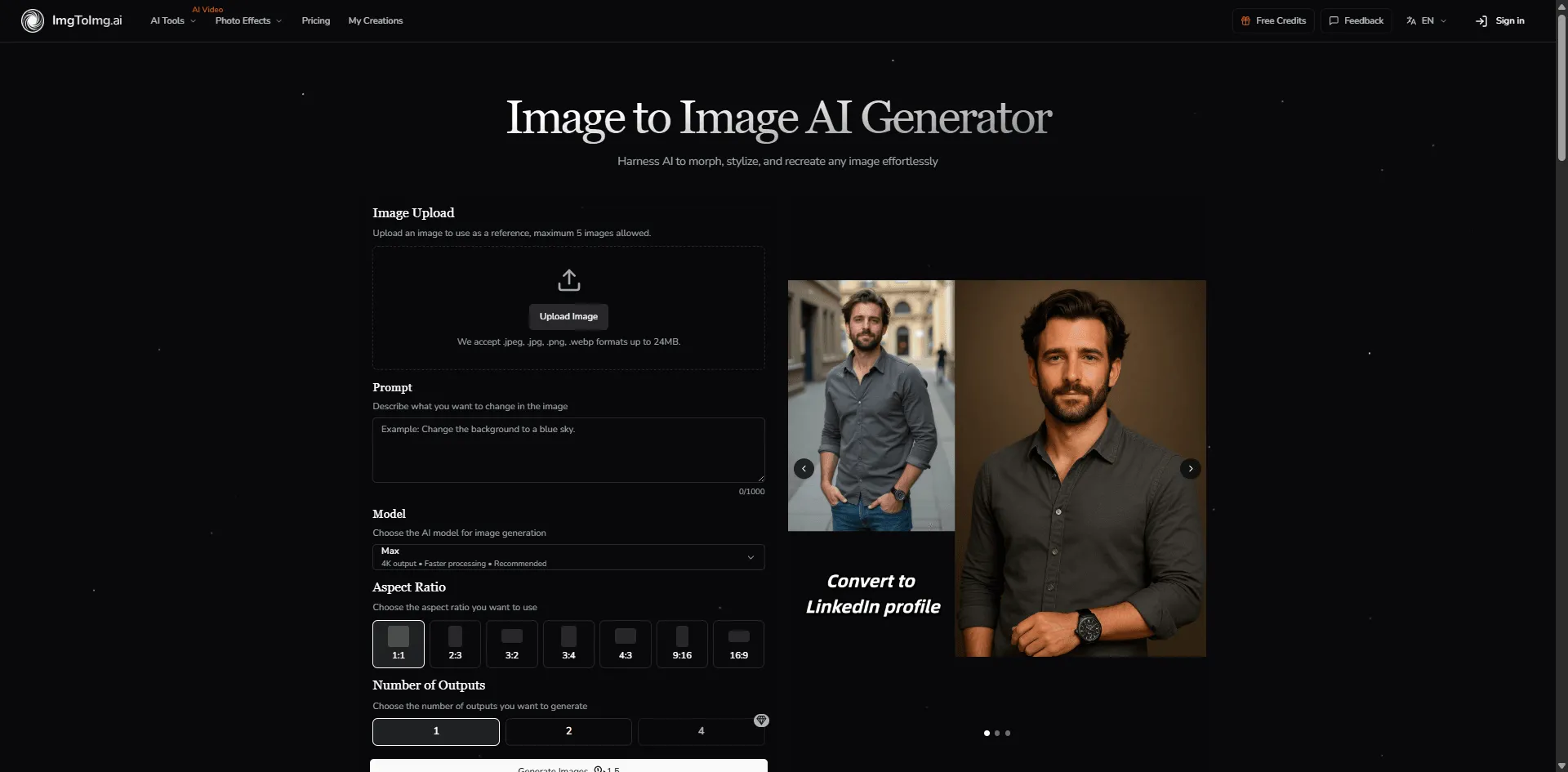Expand the AI Tools dropdown menu
1568x772 pixels.
coord(172,20)
